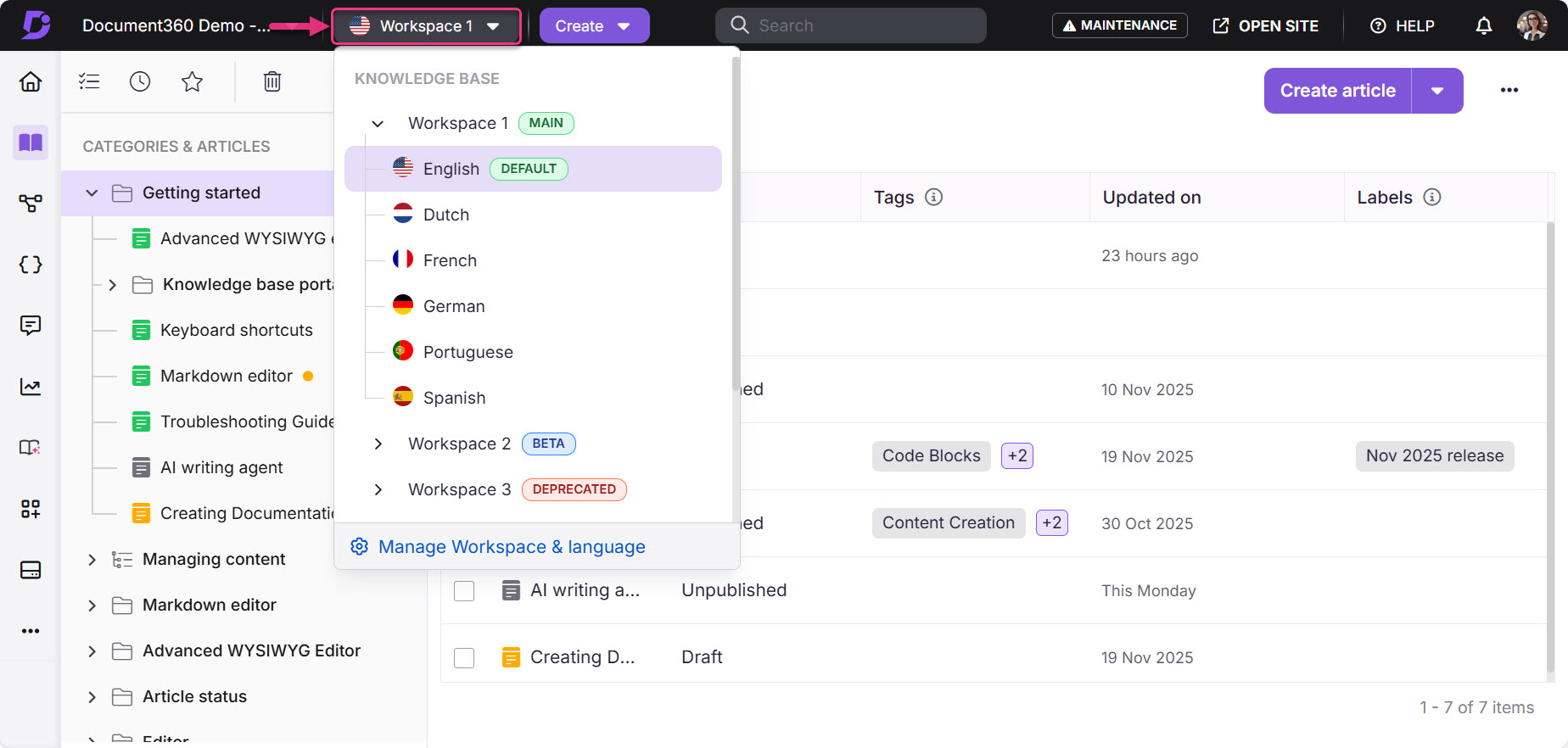The width and height of the screenshot is (1568, 748).
Task: Click the +2 badge next to Content Creation
Action: coord(1051,522)
